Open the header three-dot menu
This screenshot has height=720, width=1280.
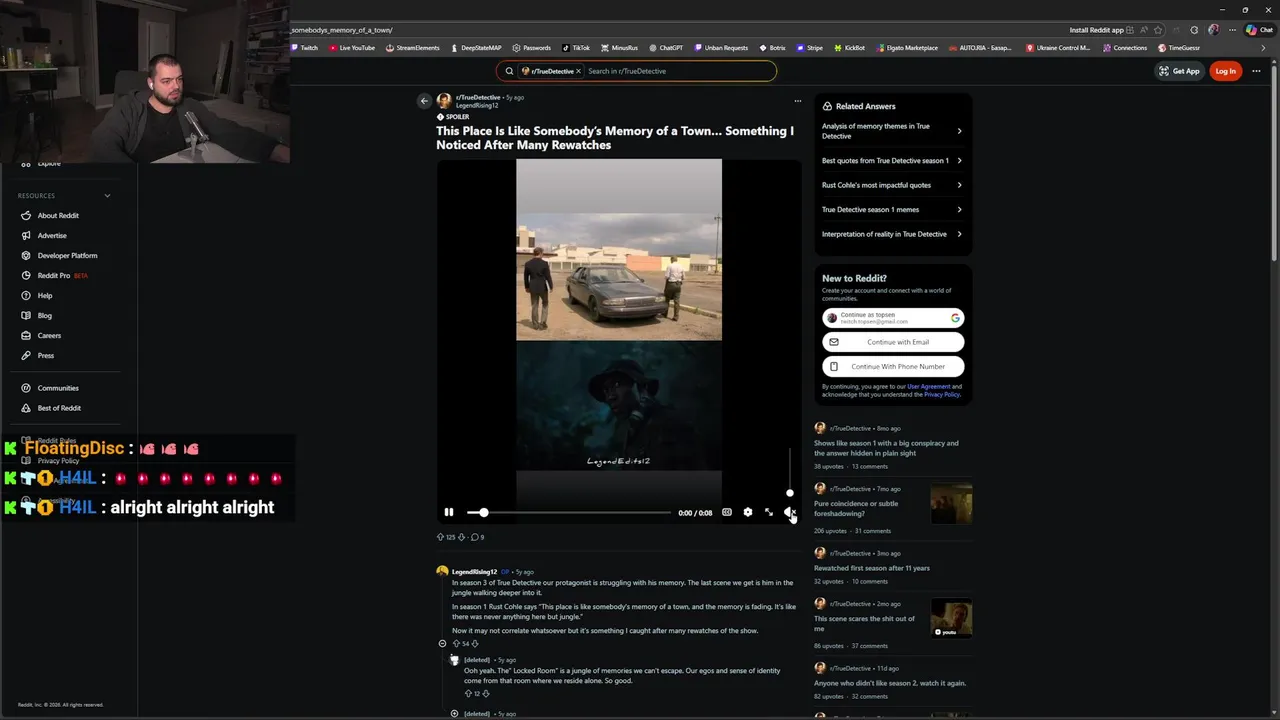click(1256, 71)
